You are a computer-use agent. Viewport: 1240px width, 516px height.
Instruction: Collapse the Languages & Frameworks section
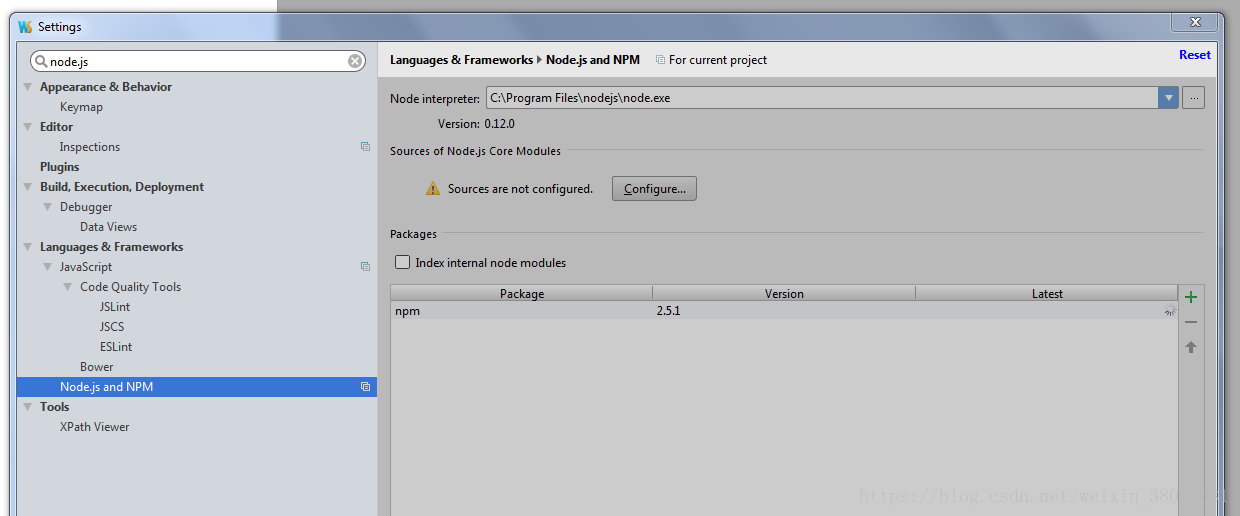[x=28, y=247]
